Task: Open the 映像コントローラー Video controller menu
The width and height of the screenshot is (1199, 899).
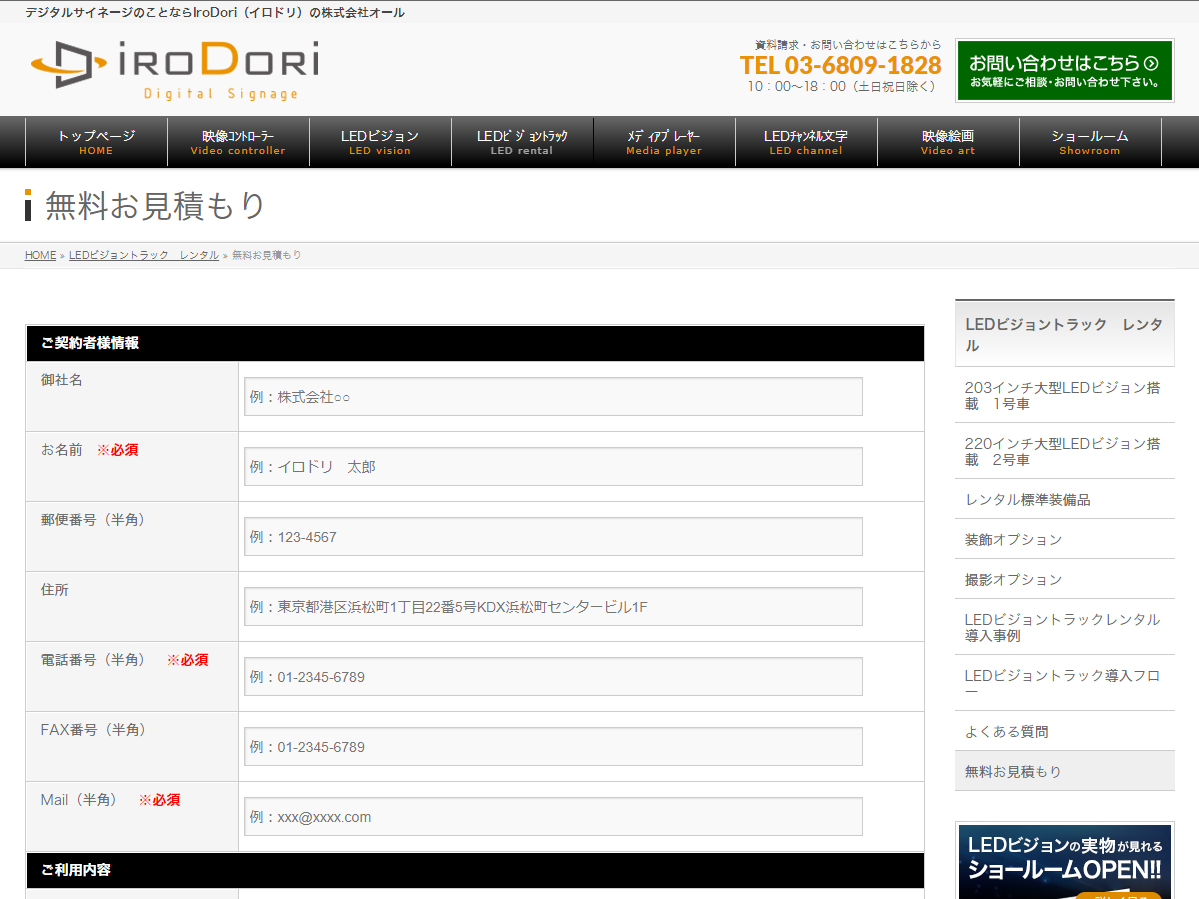Action: pyautogui.click(x=238, y=142)
